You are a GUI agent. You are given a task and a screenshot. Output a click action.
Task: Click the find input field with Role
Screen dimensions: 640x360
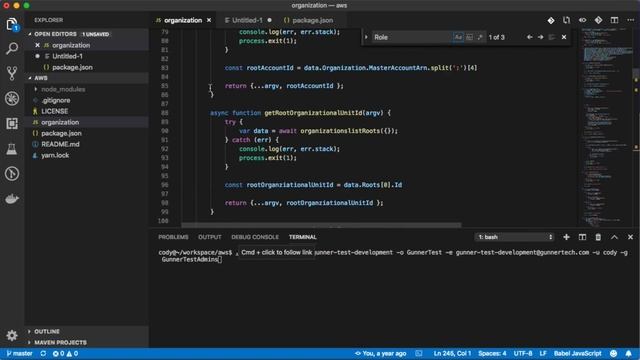click(x=411, y=37)
